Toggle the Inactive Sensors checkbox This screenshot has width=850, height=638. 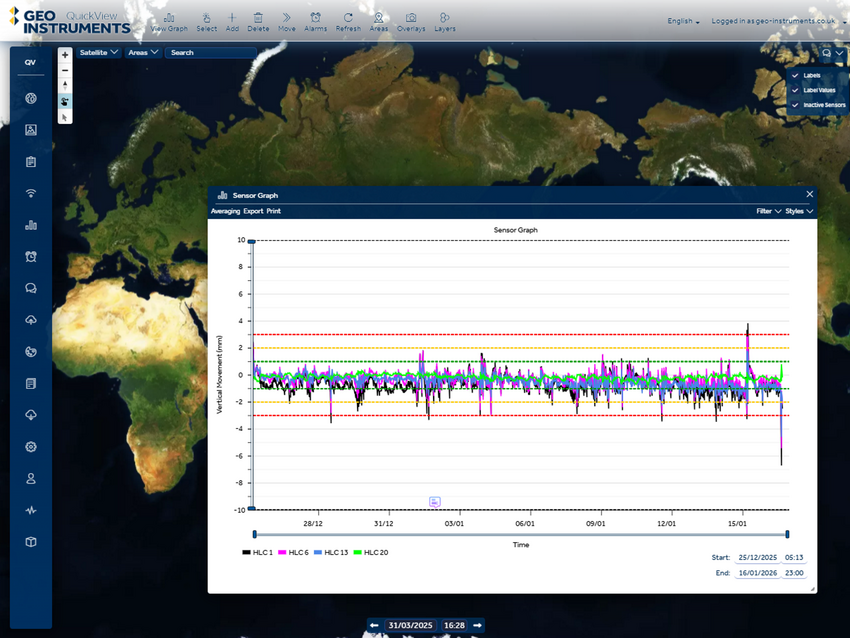point(795,105)
